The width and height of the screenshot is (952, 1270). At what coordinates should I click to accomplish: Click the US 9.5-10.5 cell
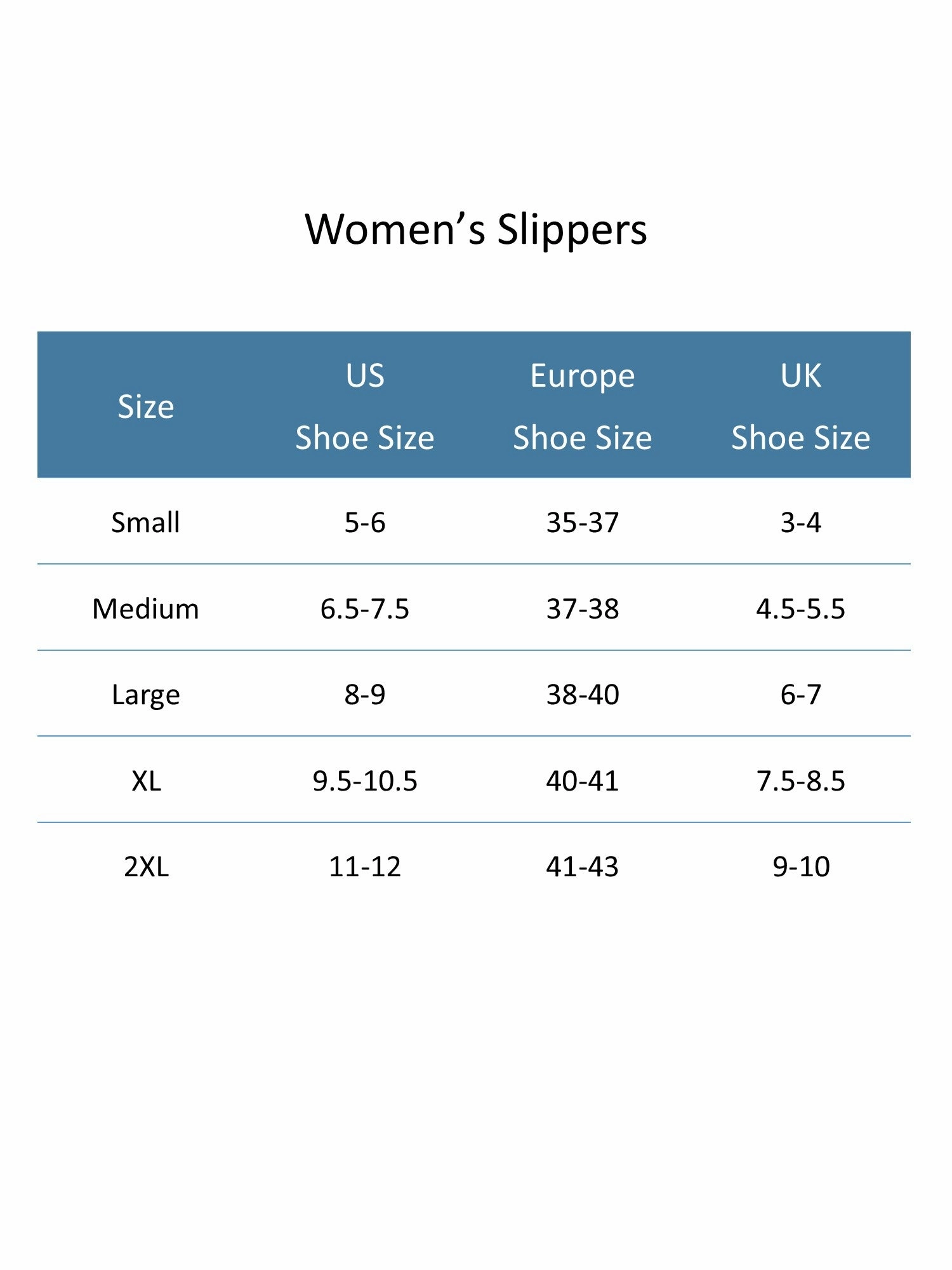(365, 781)
